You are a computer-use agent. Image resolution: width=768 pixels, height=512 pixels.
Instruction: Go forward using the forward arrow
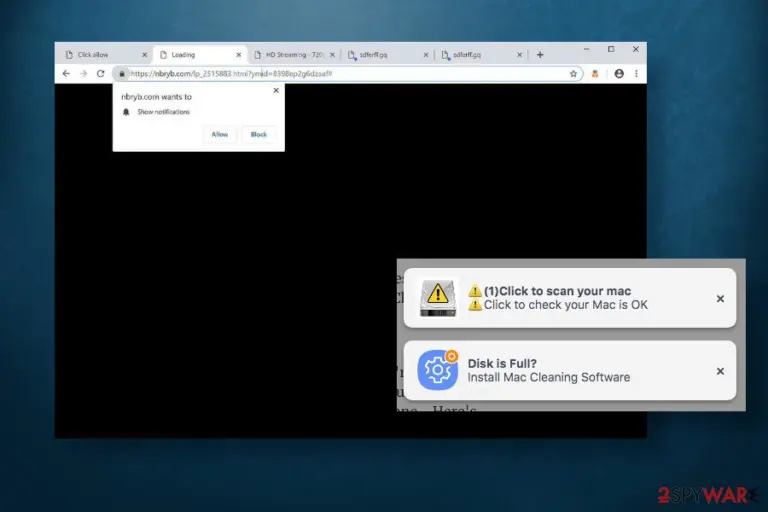click(84, 73)
